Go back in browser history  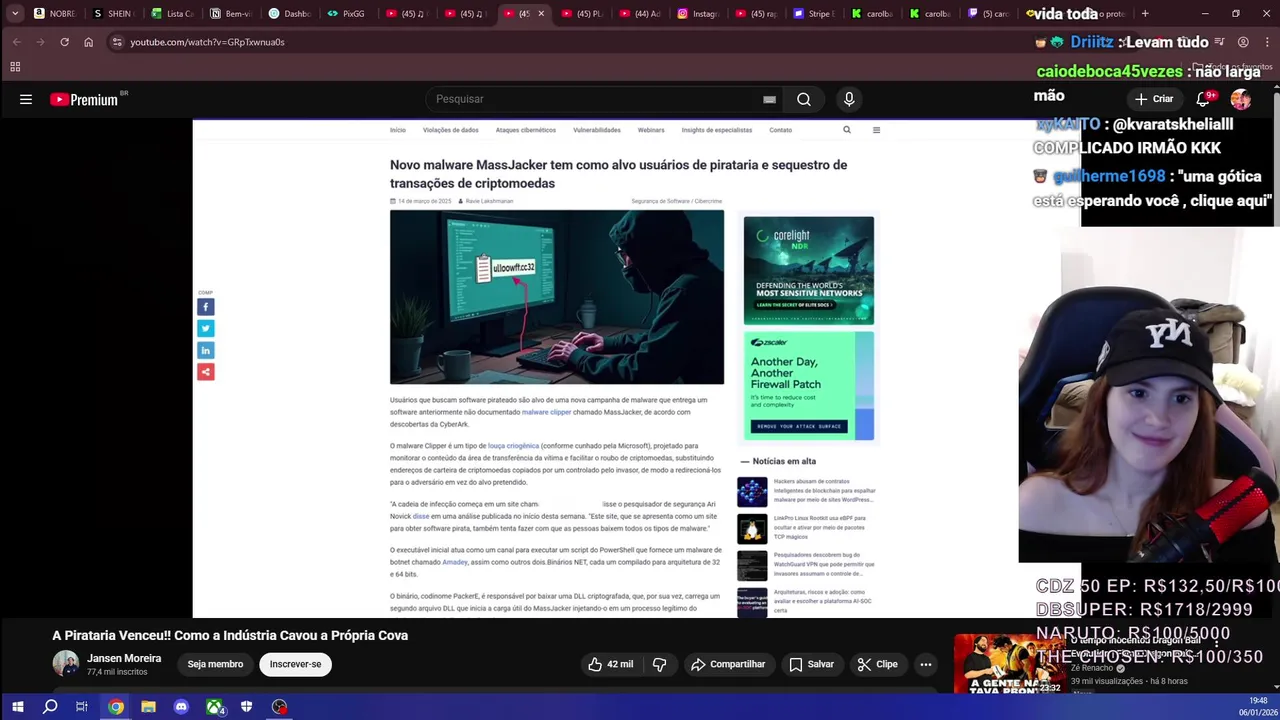[x=17, y=42]
